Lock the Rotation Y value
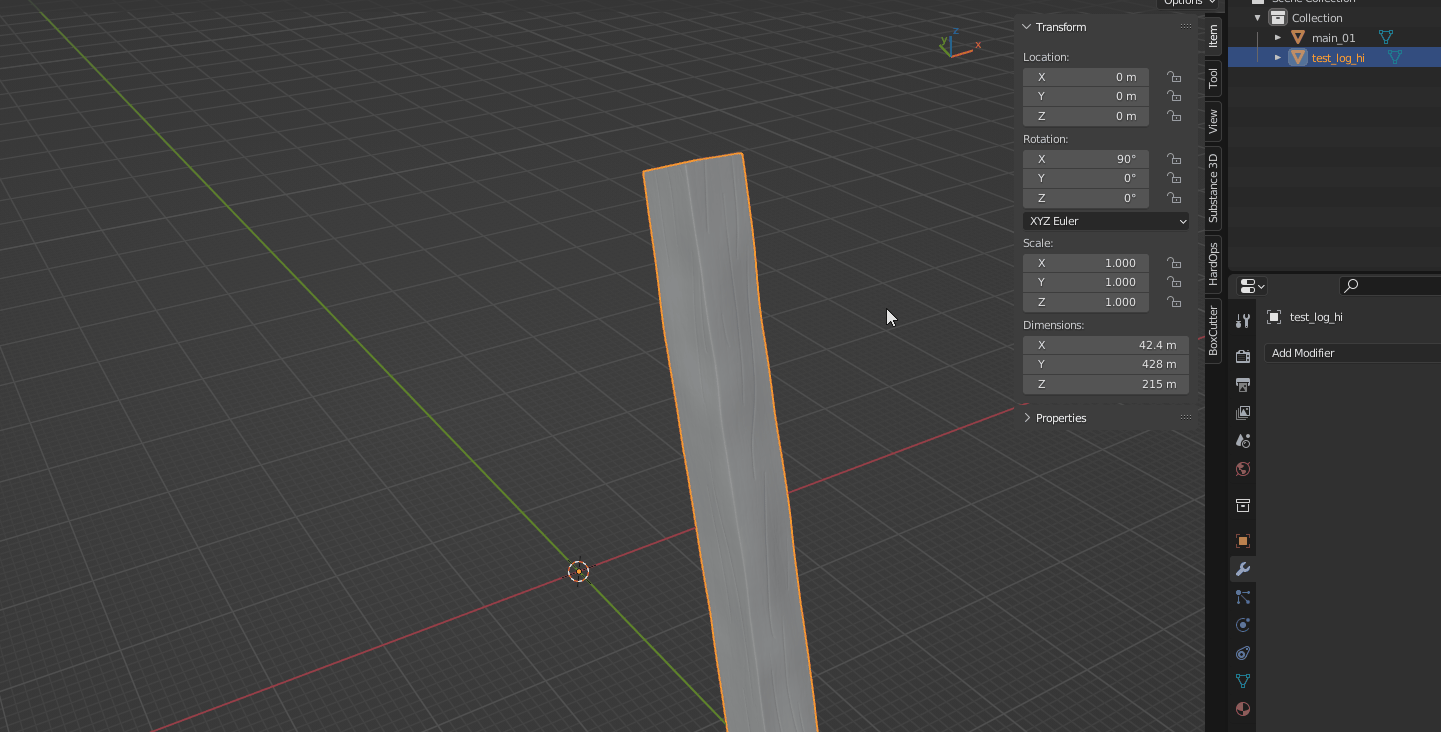1441x732 pixels. (x=1175, y=178)
